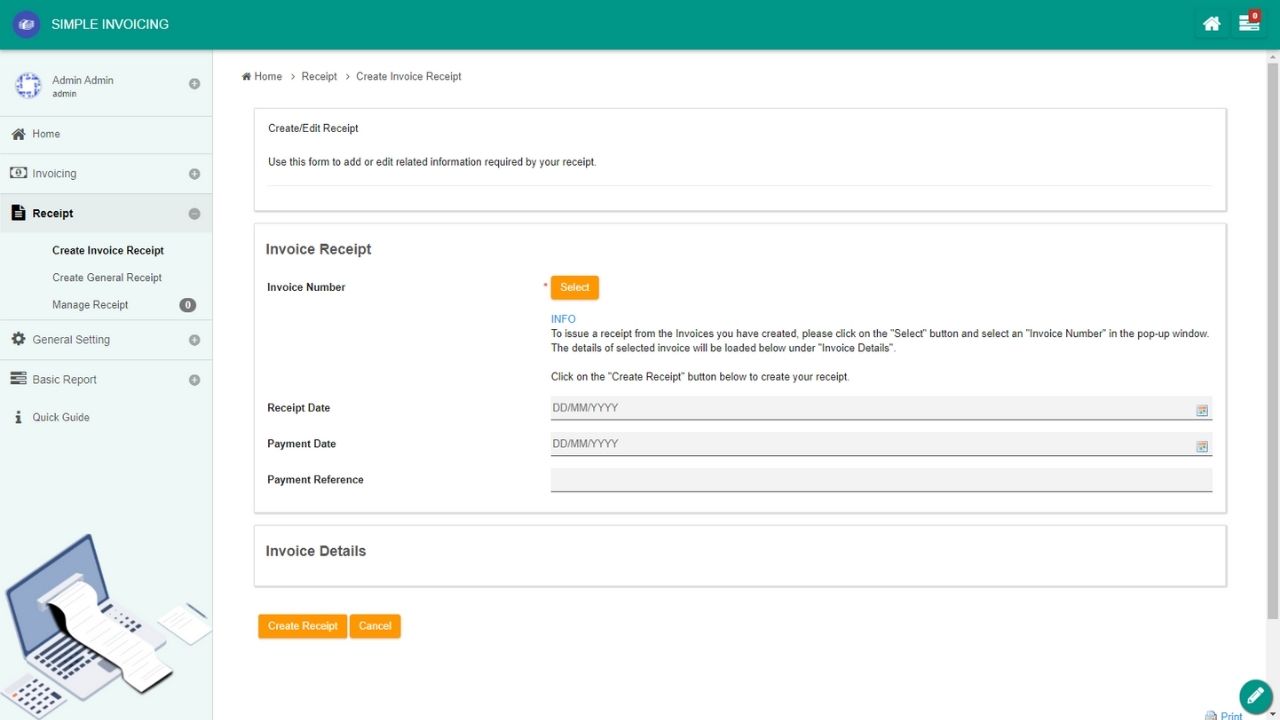
Task: Expand the Invoicing sidebar menu
Action: tap(194, 174)
